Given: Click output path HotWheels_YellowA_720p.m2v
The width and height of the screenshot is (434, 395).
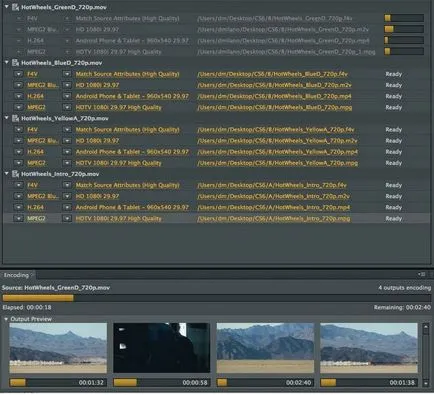Looking at the screenshot, I should coord(277,141).
